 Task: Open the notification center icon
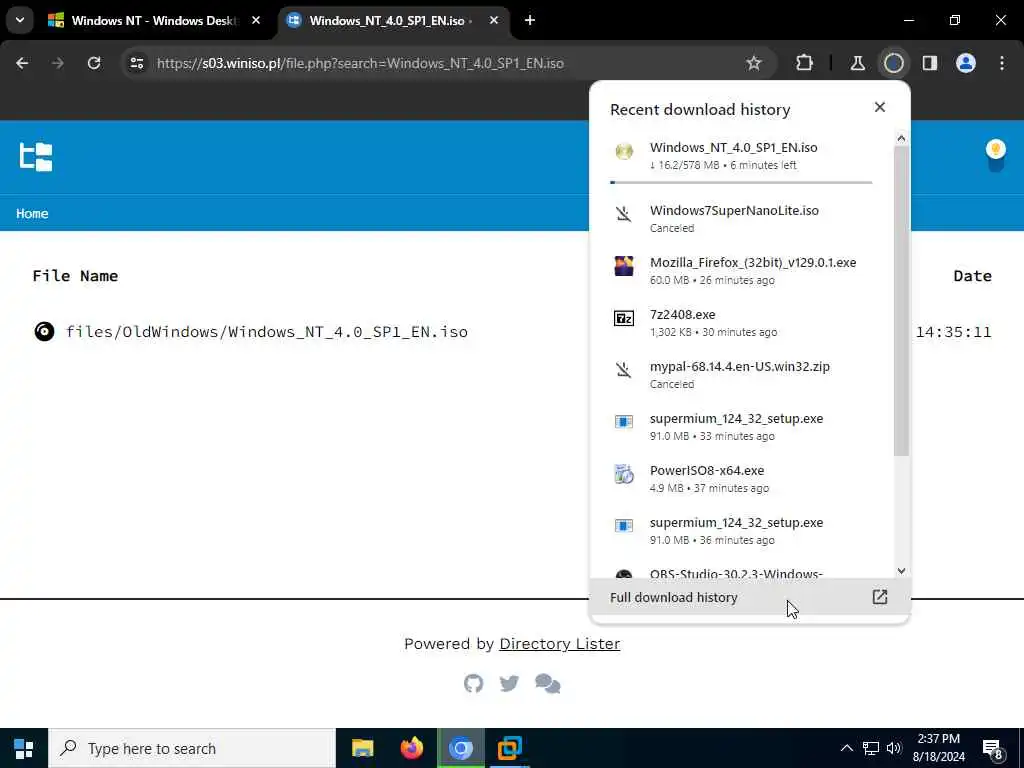click(993, 749)
